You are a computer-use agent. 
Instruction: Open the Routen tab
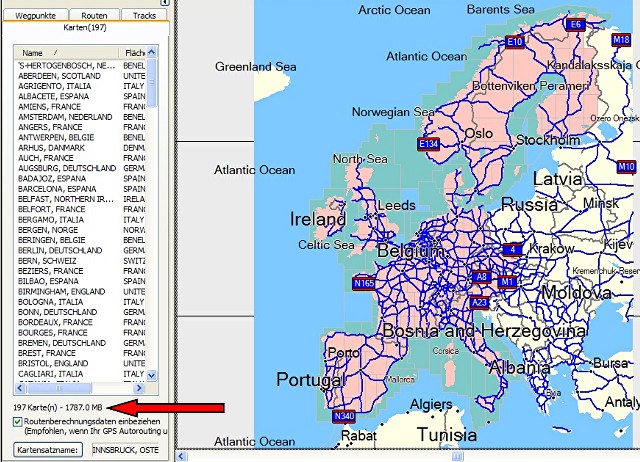click(94, 15)
